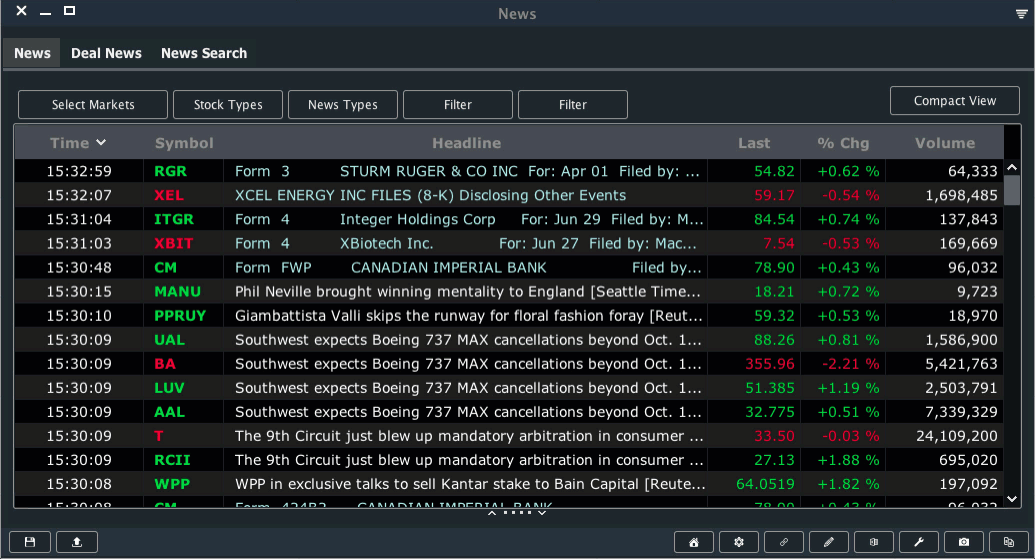Click the XEL ticker symbol

pyautogui.click(x=169, y=195)
